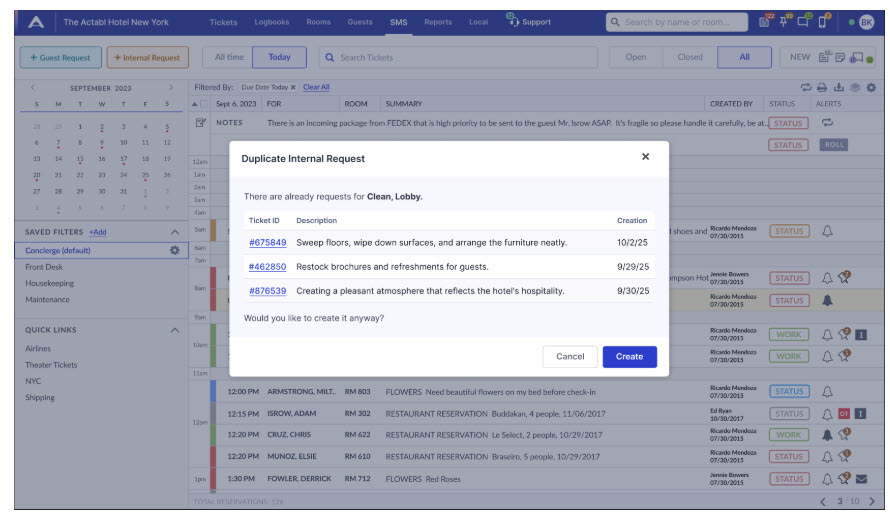Image resolution: width=890 pixels, height=522 pixels.
Task: Collapse the Quick Links section
Action: (x=175, y=330)
